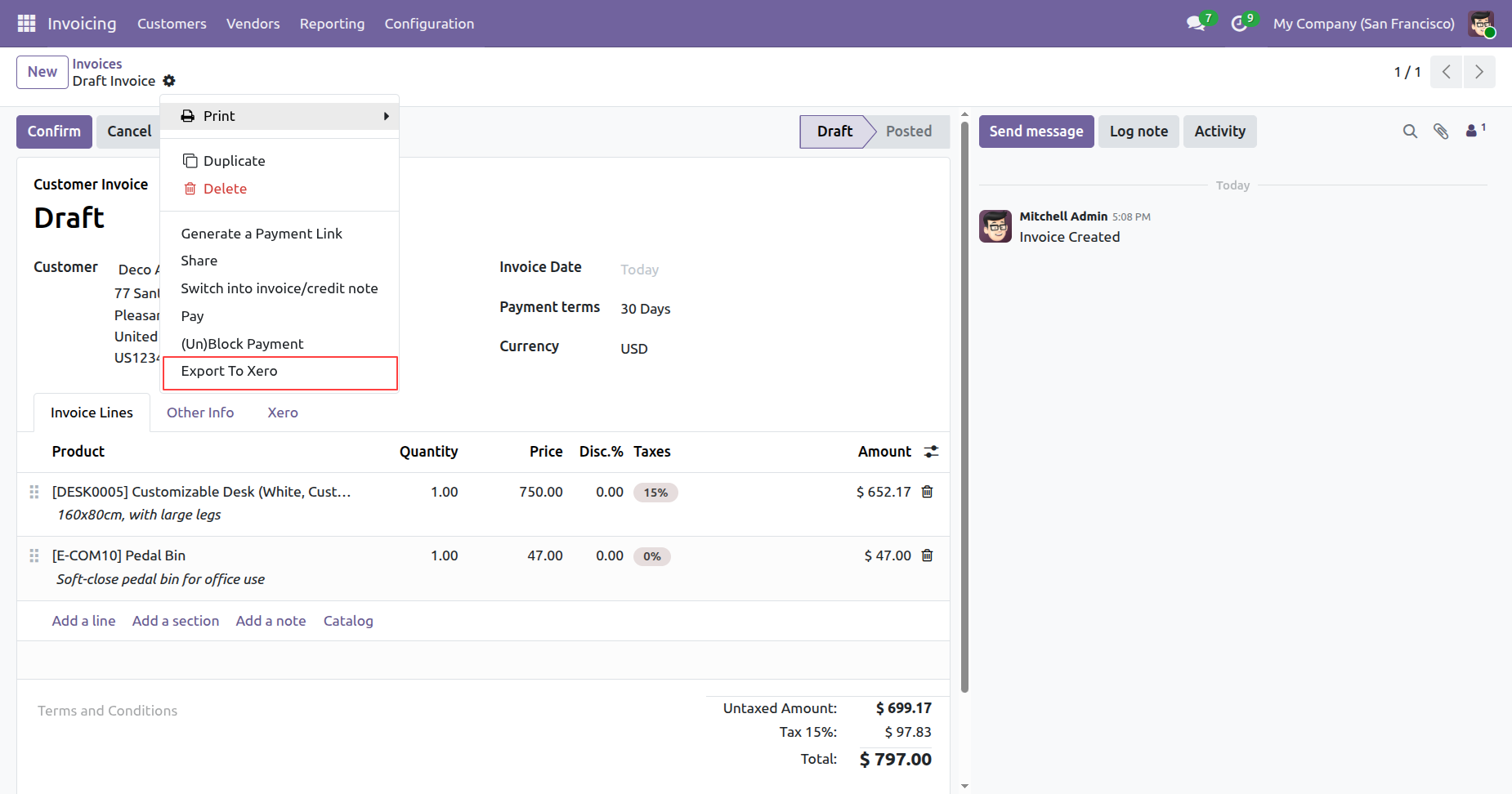Image resolution: width=1512 pixels, height=794 pixels.
Task: Click the paperclip attachments icon
Action: [1441, 132]
